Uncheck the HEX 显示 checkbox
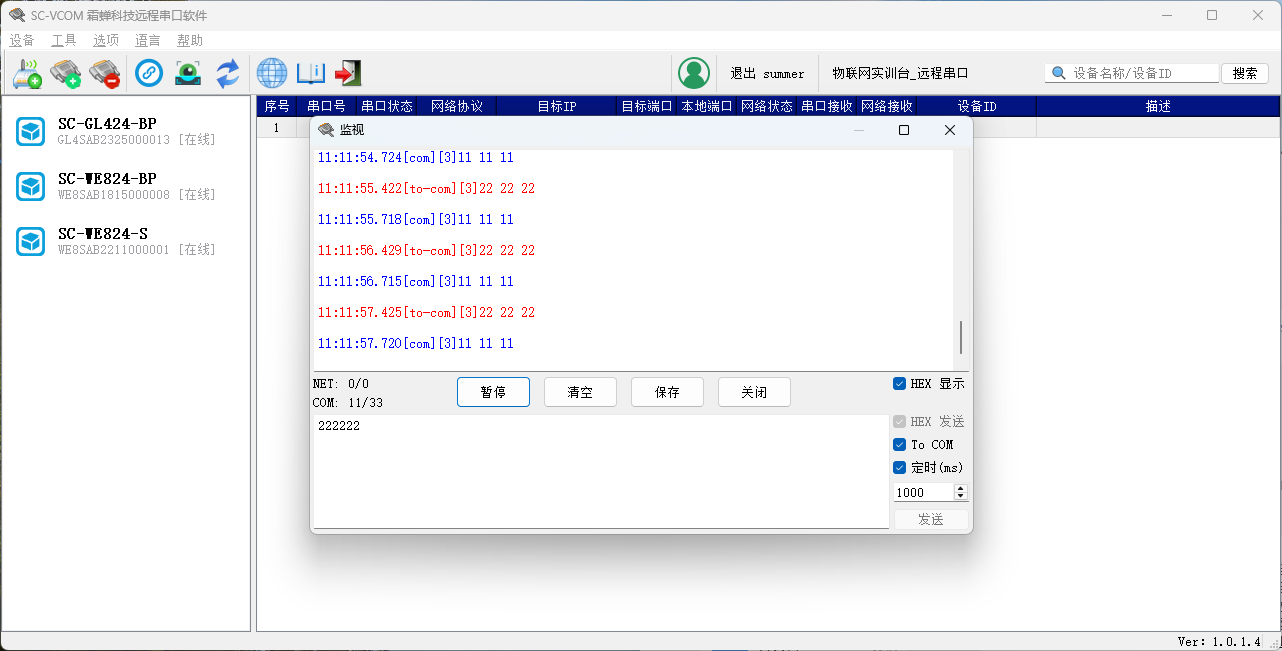The image size is (1282, 651). click(x=900, y=384)
